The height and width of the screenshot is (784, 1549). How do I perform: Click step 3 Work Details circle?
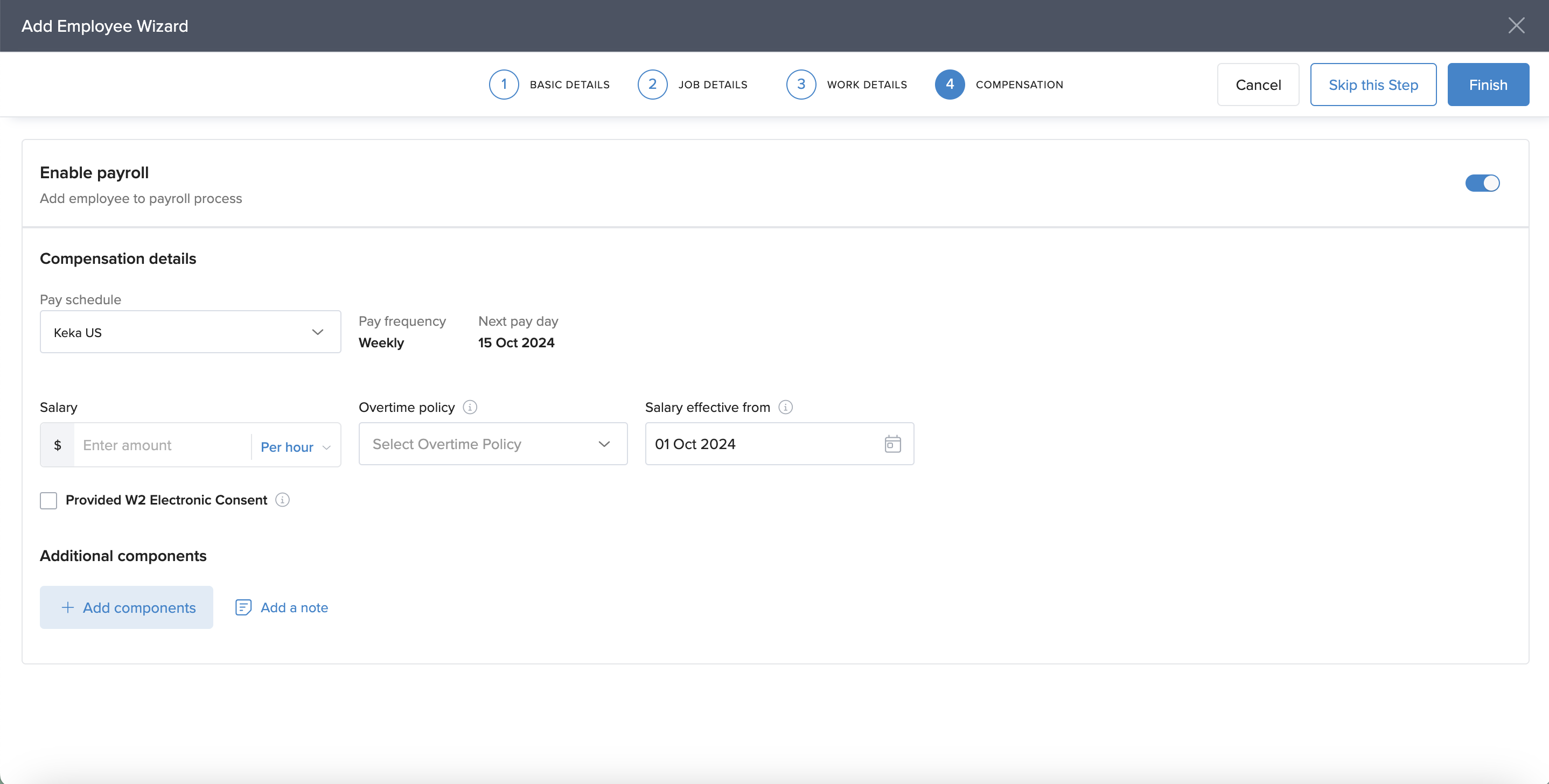point(800,84)
